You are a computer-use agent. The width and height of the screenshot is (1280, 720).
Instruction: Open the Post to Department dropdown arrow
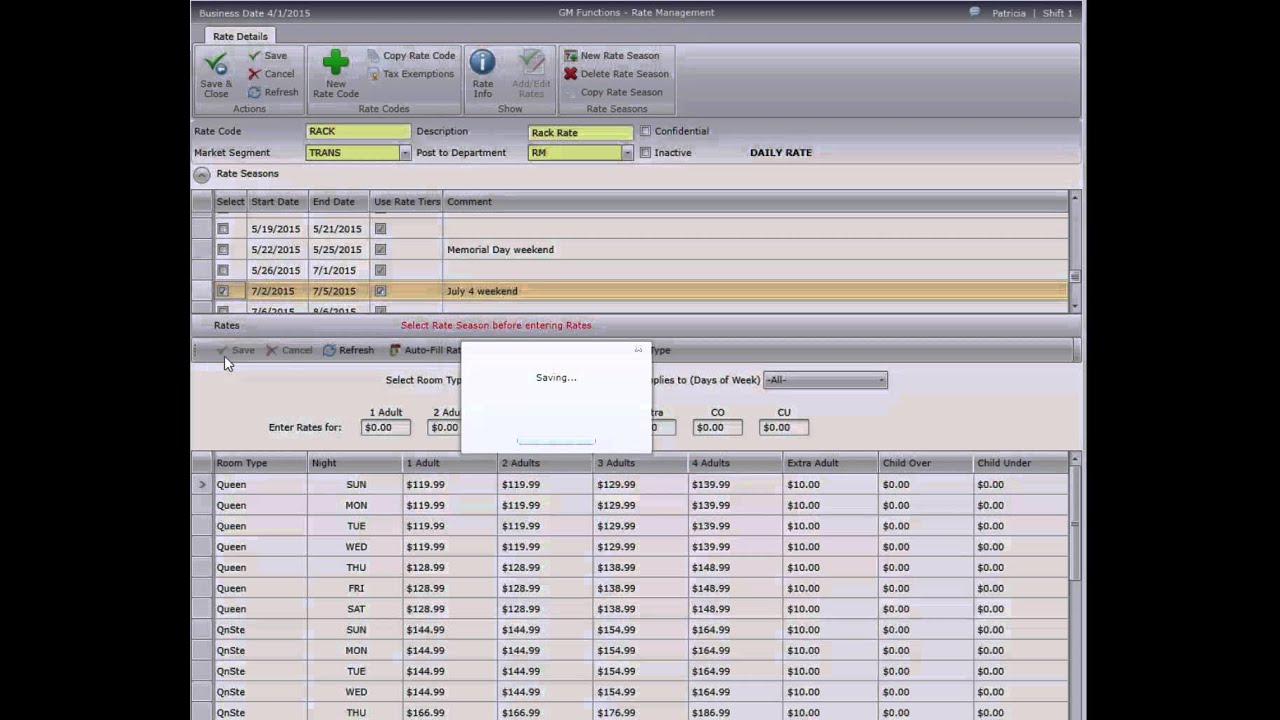[627, 153]
